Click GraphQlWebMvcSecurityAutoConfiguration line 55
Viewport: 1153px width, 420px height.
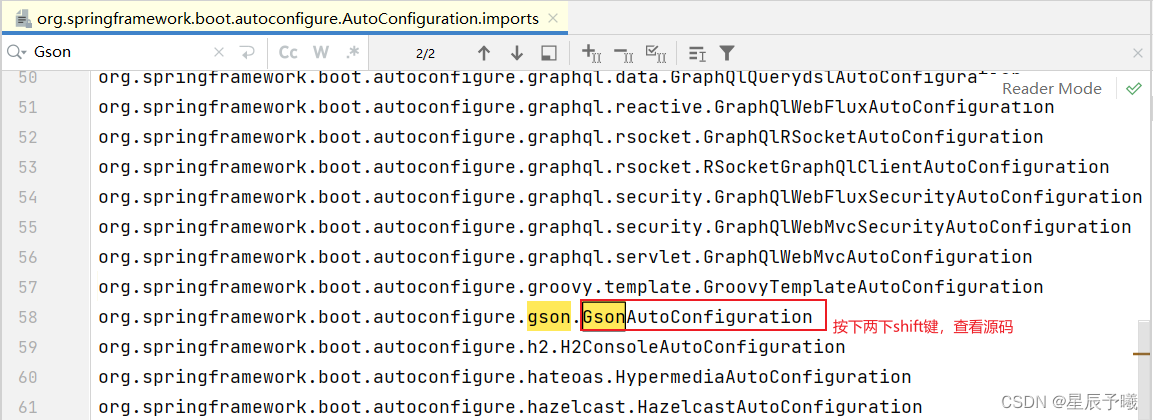[923, 227]
